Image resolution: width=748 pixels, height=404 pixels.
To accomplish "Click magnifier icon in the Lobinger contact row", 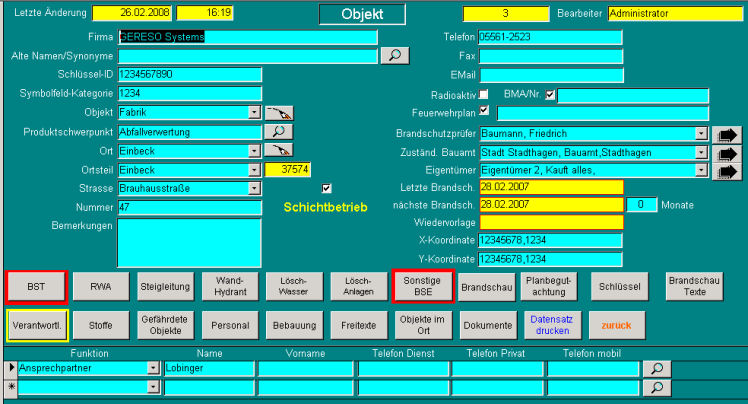I will (x=656, y=369).
